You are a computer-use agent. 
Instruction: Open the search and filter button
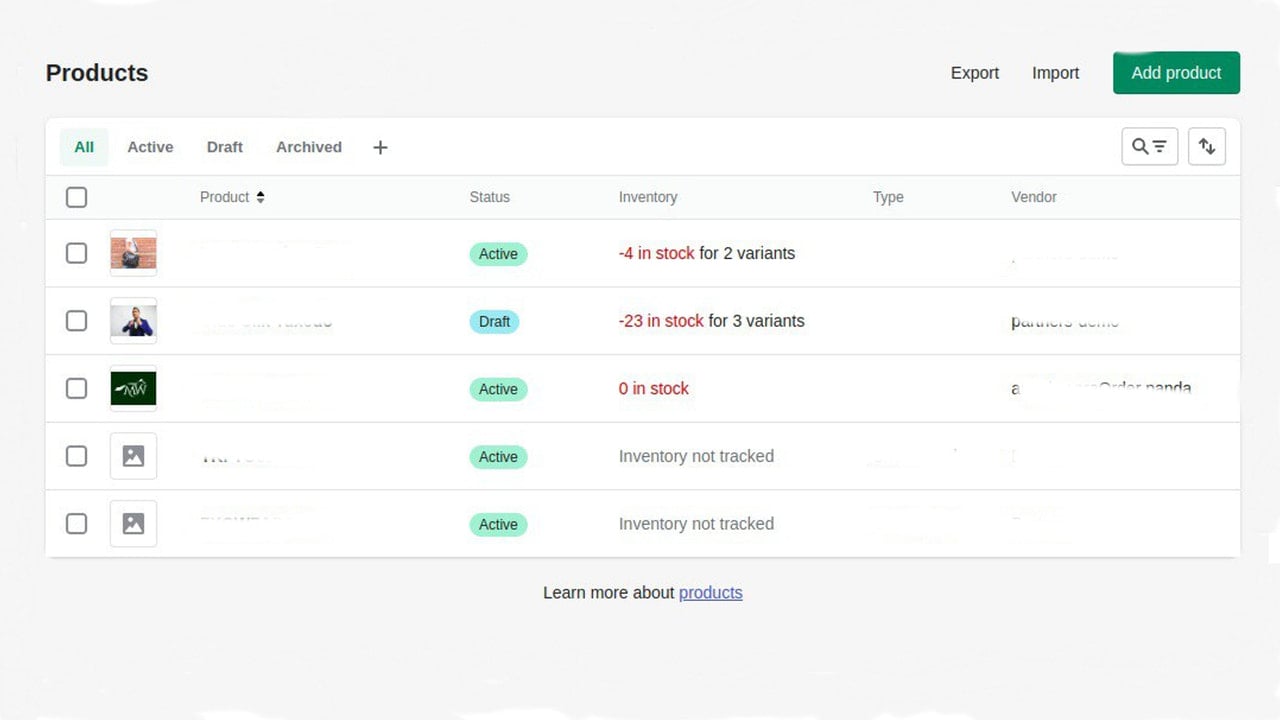[1149, 147]
